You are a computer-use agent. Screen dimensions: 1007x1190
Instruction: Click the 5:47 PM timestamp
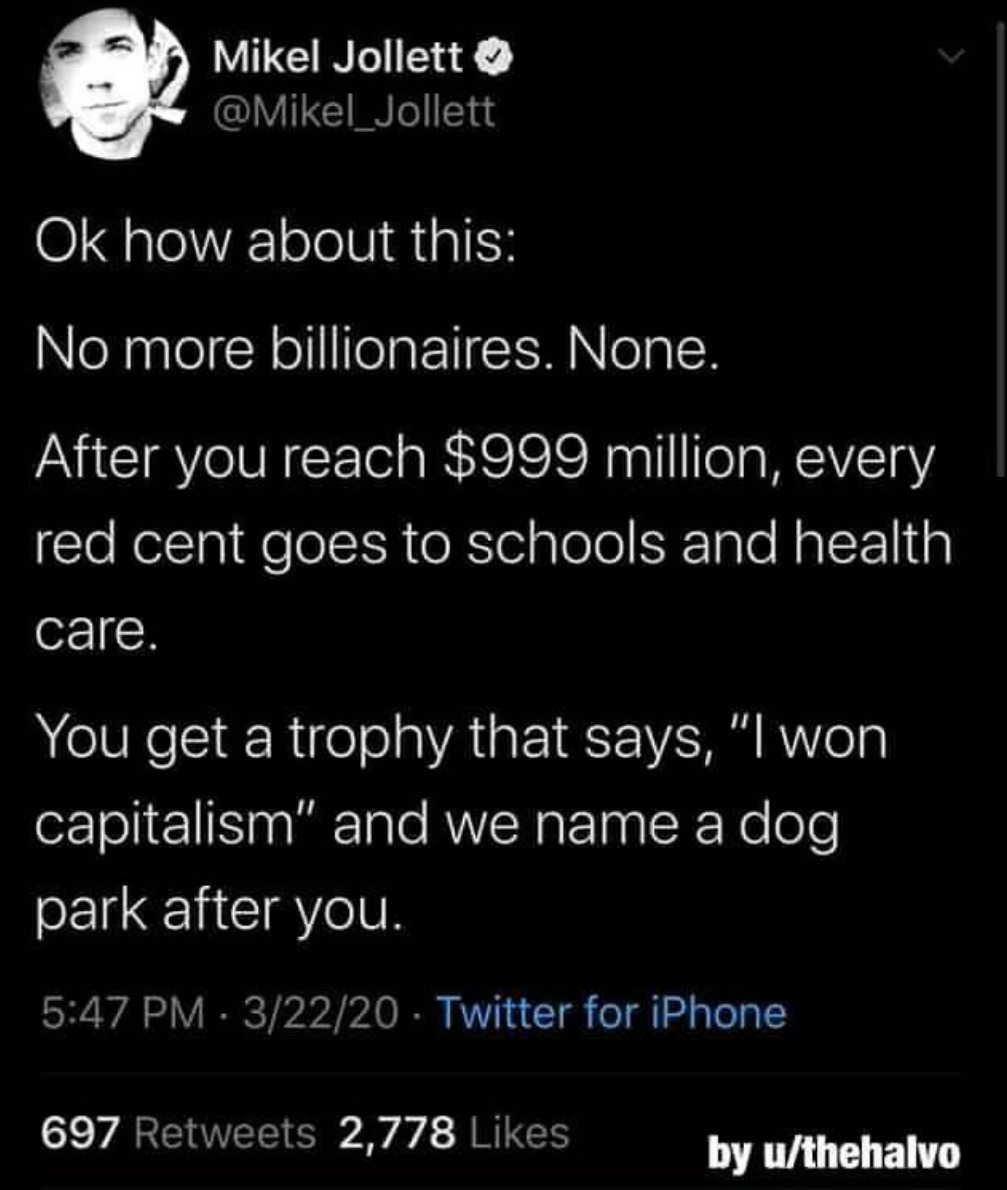click(124, 1014)
